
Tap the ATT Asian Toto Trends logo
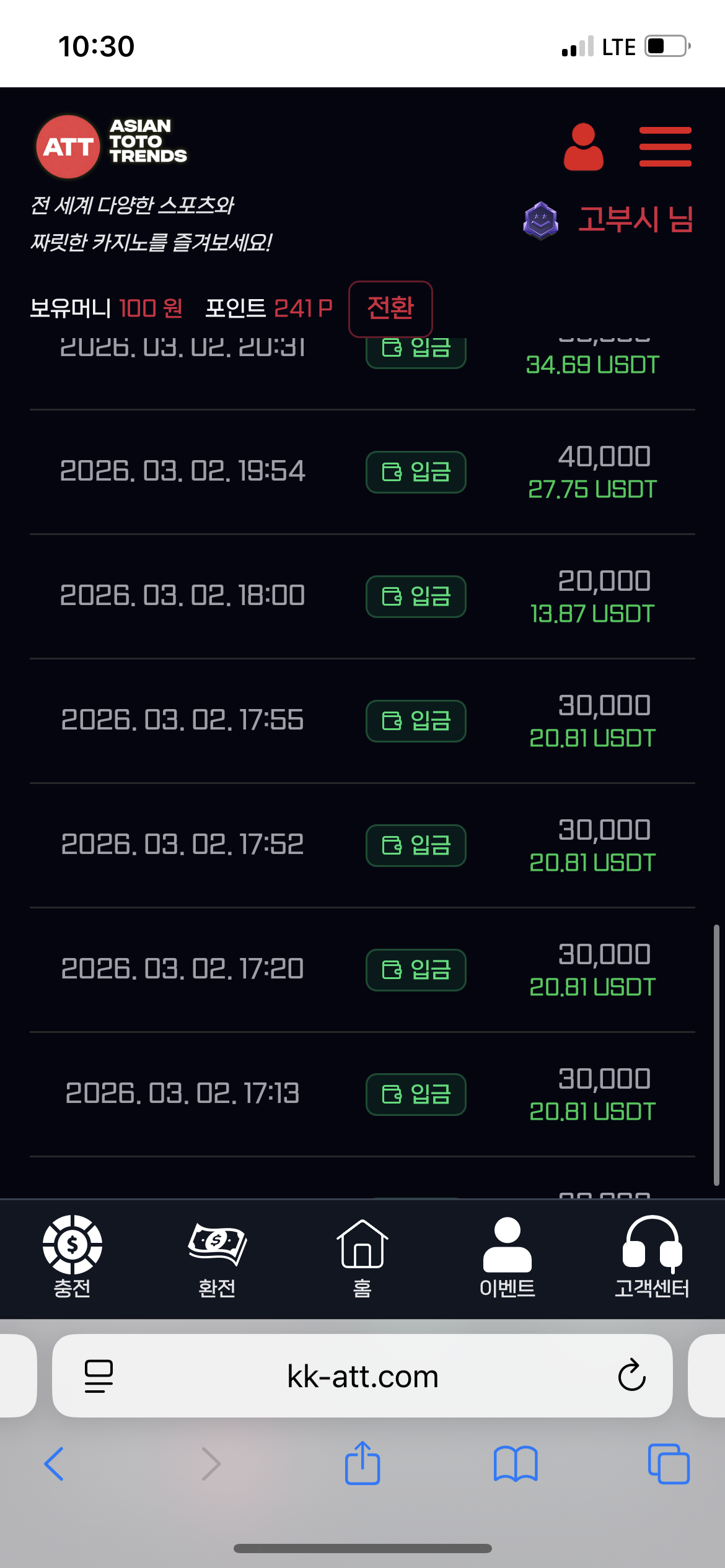point(112,147)
